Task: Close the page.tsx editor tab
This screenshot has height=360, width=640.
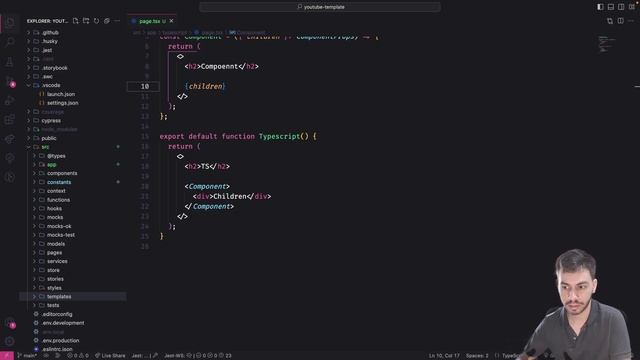Action: pyautogui.click(x=171, y=21)
